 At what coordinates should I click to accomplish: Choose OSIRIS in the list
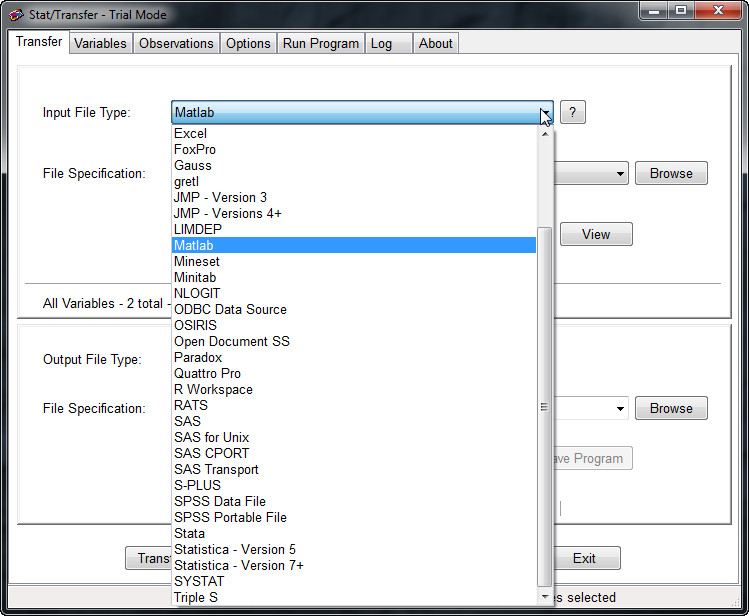coord(353,326)
